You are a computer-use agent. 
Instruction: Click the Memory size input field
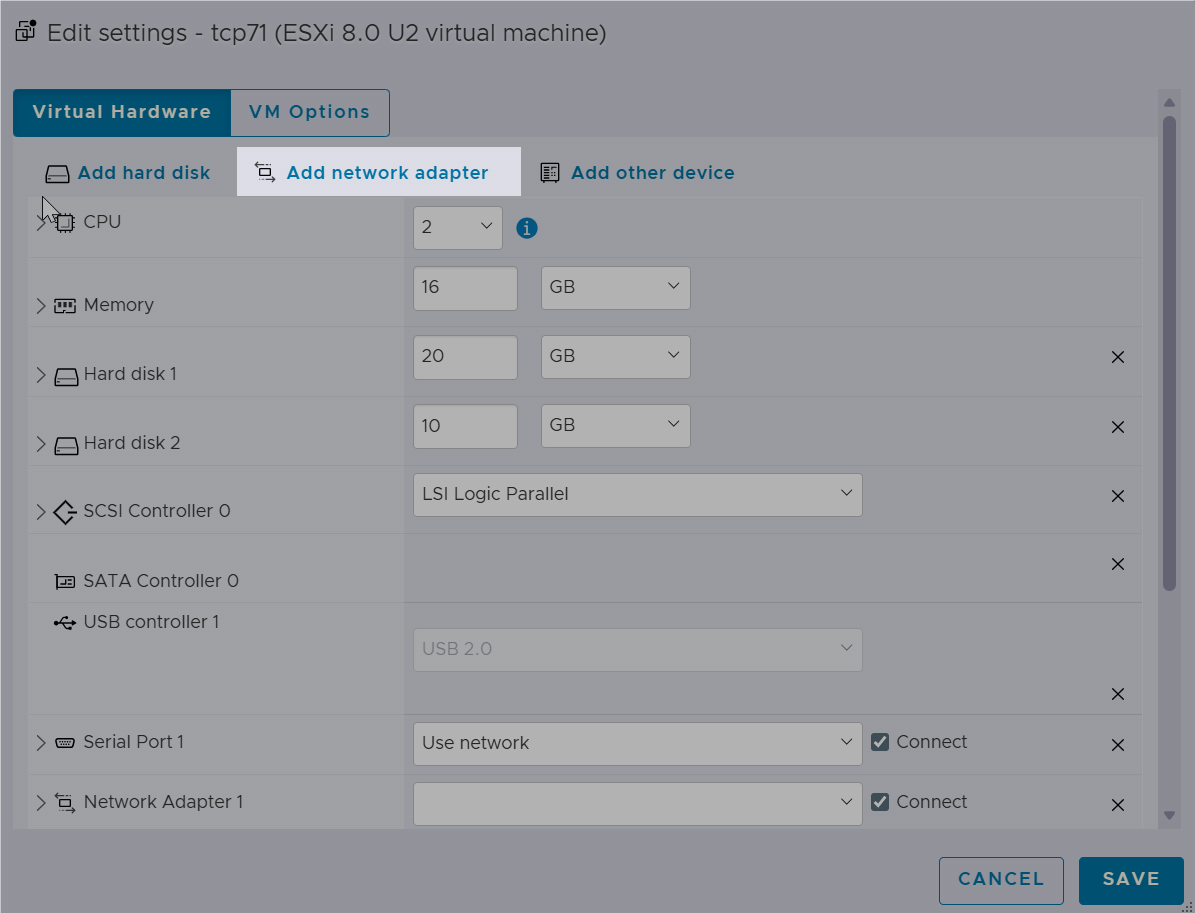(465, 288)
